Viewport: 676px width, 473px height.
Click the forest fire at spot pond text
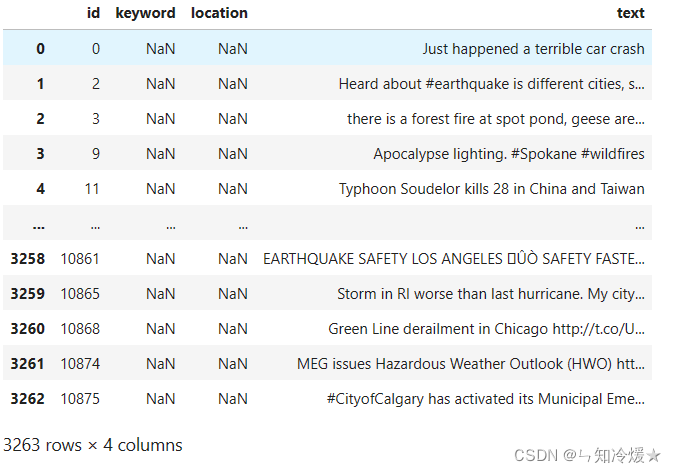click(495, 119)
